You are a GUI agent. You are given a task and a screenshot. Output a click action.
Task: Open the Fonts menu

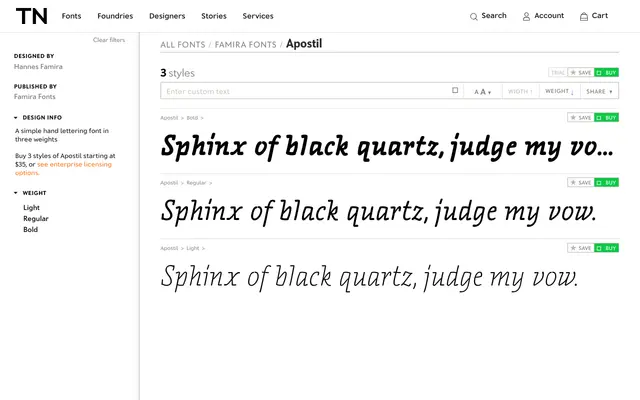coord(71,16)
